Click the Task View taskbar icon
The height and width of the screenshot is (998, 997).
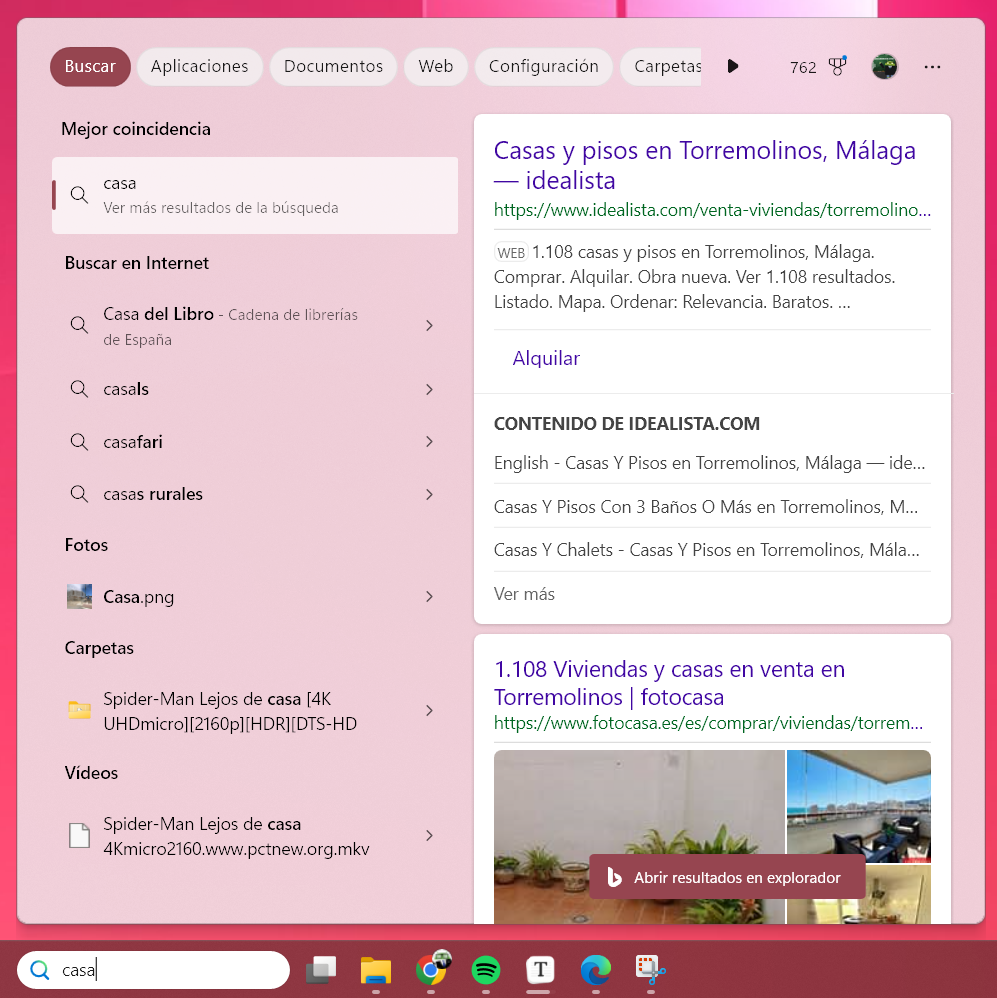(321, 969)
